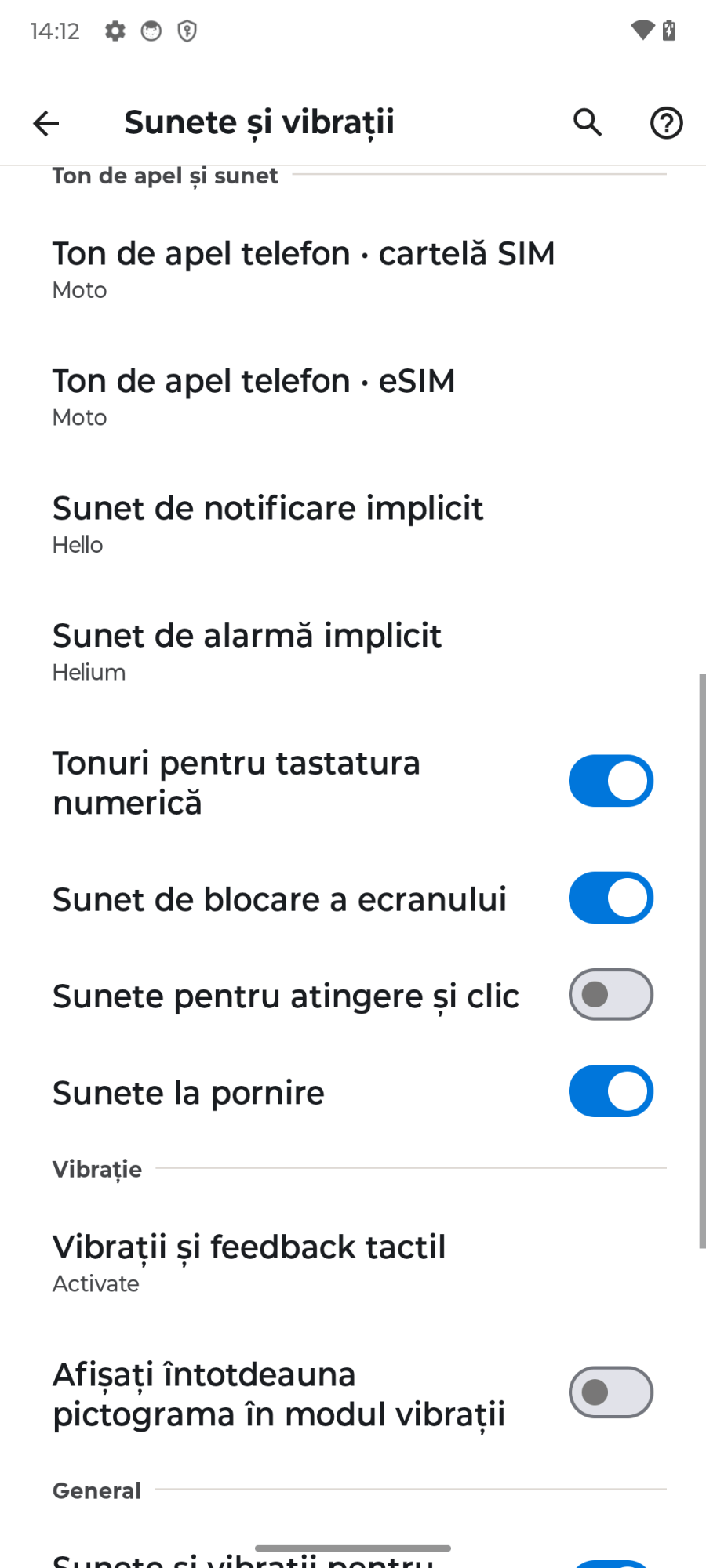Open Ton de apel telefon cartelă SIM

click(x=303, y=269)
